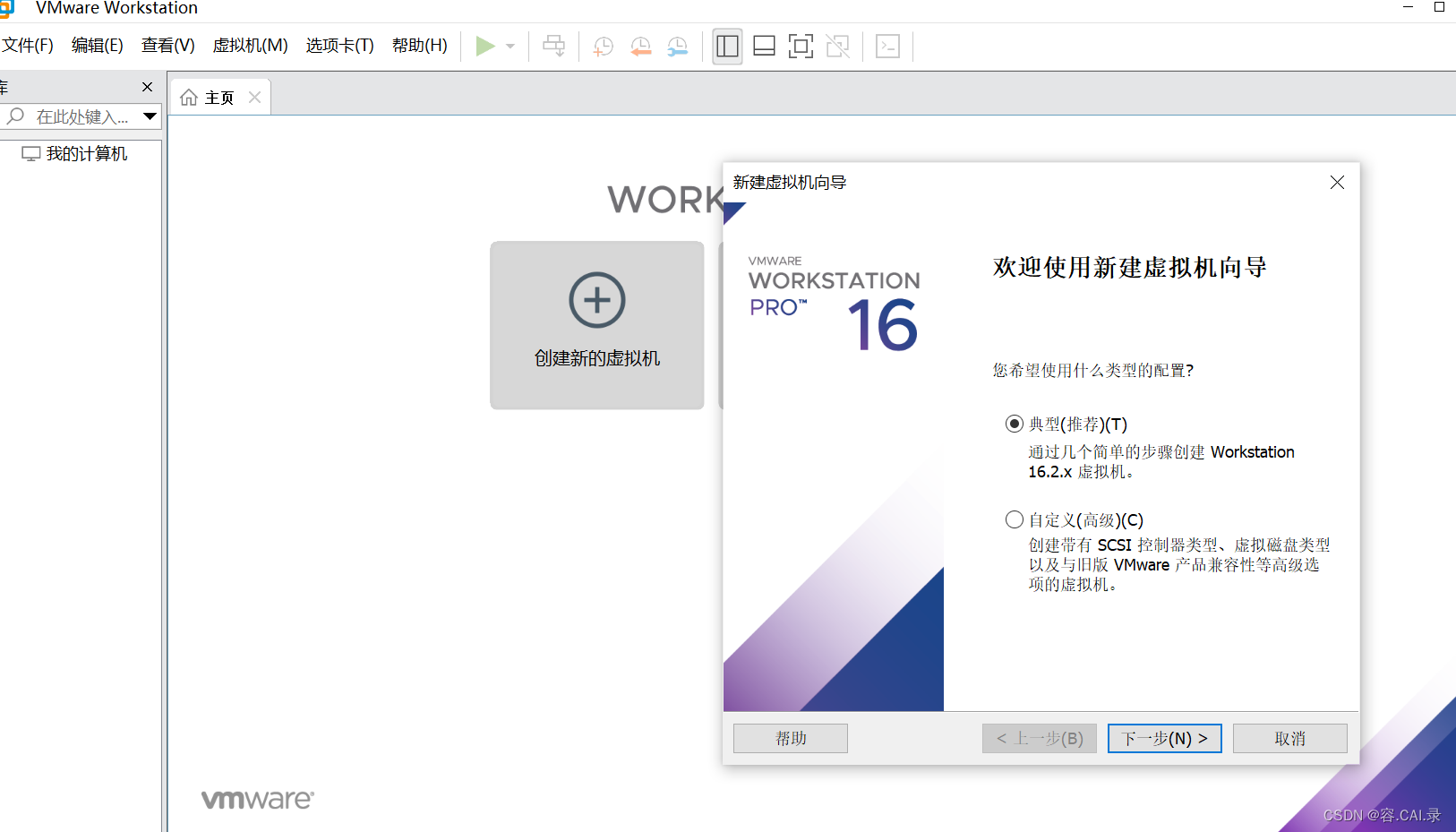Click the home icon on the 主页 tab

click(x=189, y=98)
